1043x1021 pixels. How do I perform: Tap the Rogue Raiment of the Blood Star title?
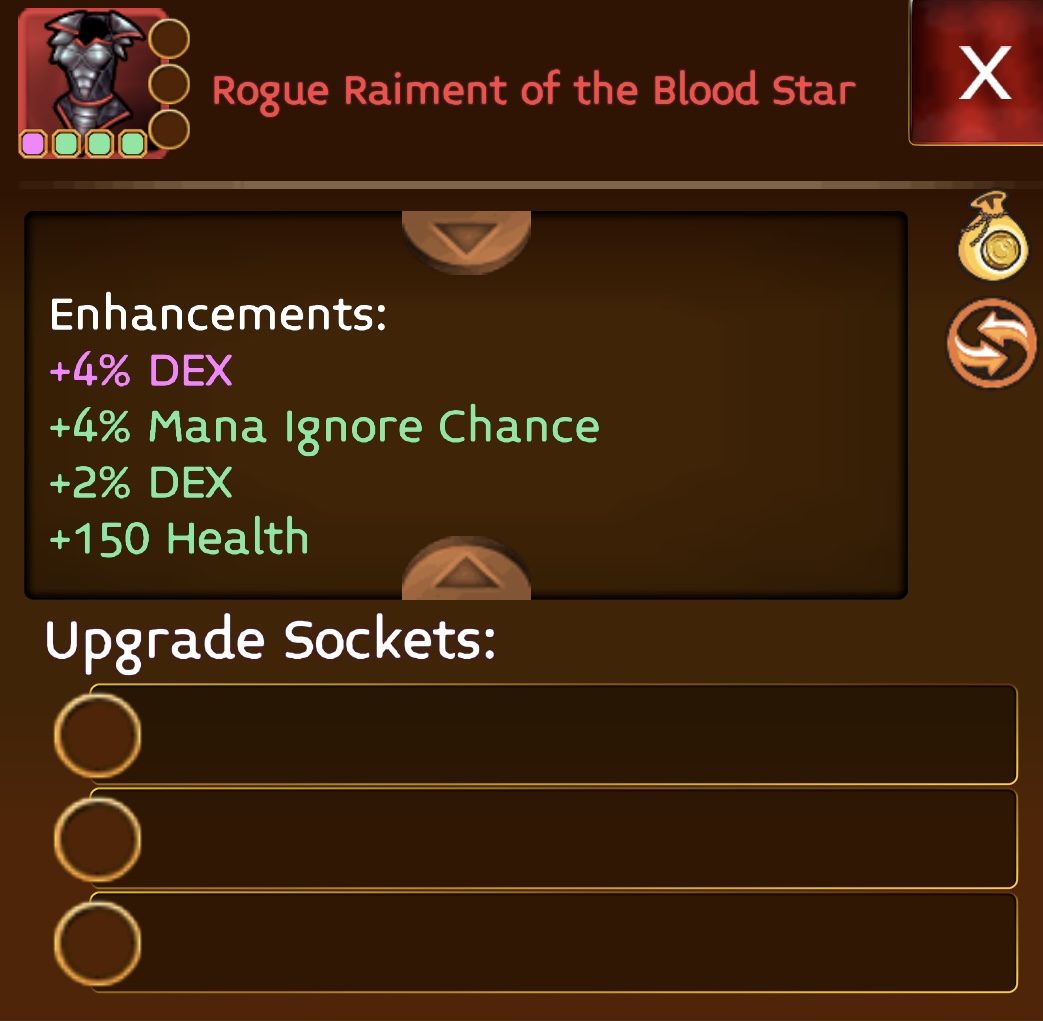(x=533, y=91)
